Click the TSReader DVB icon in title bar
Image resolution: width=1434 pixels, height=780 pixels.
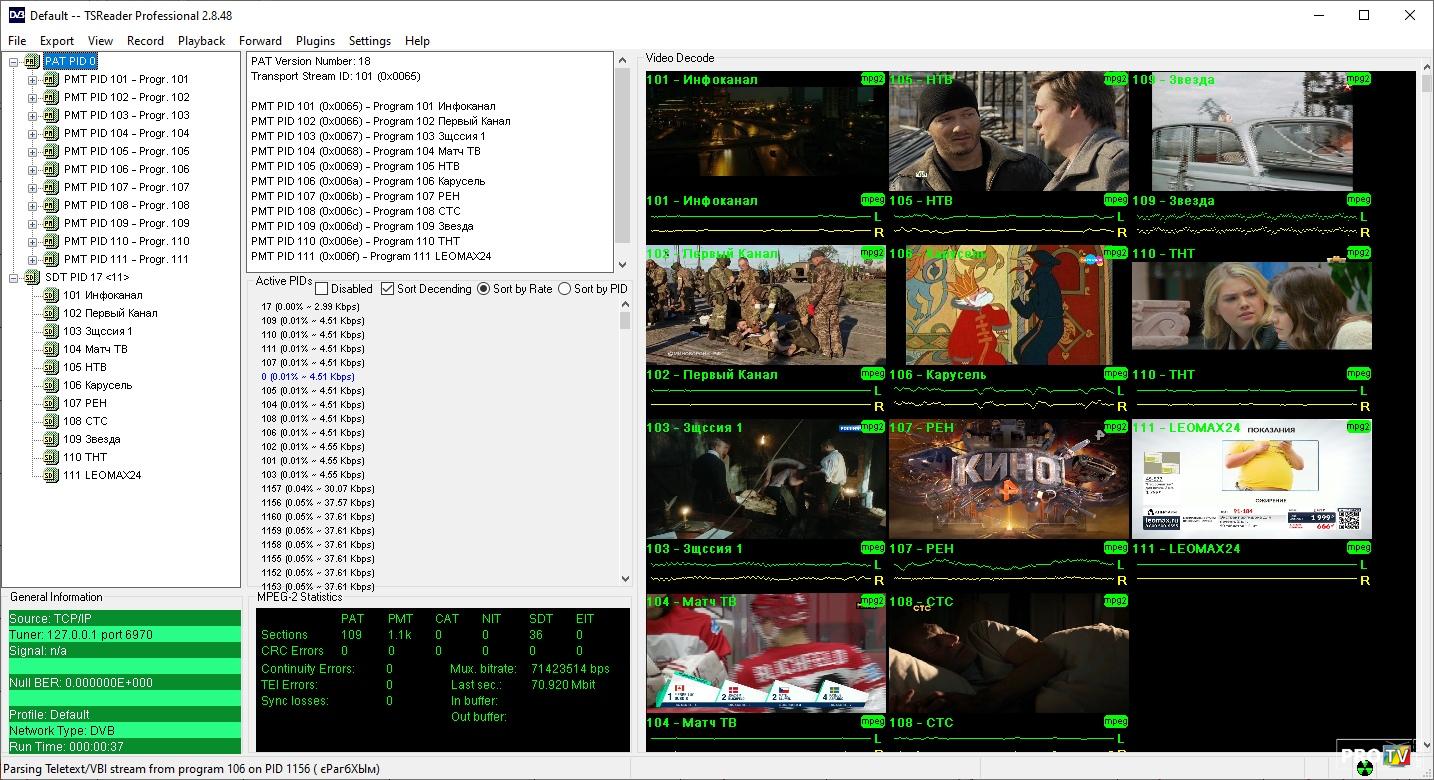click(16, 15)
